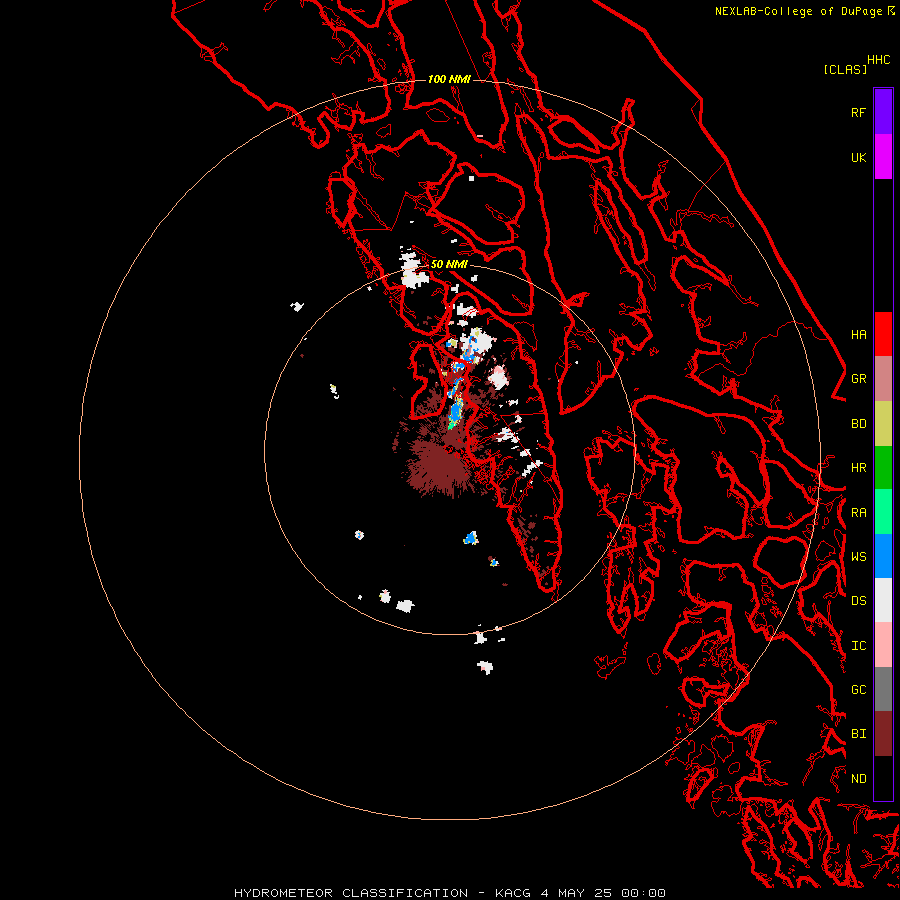This screenshot has width=900, height=900.
Task: Click the IC light-pink legend swatch
Action: [883, 645]
